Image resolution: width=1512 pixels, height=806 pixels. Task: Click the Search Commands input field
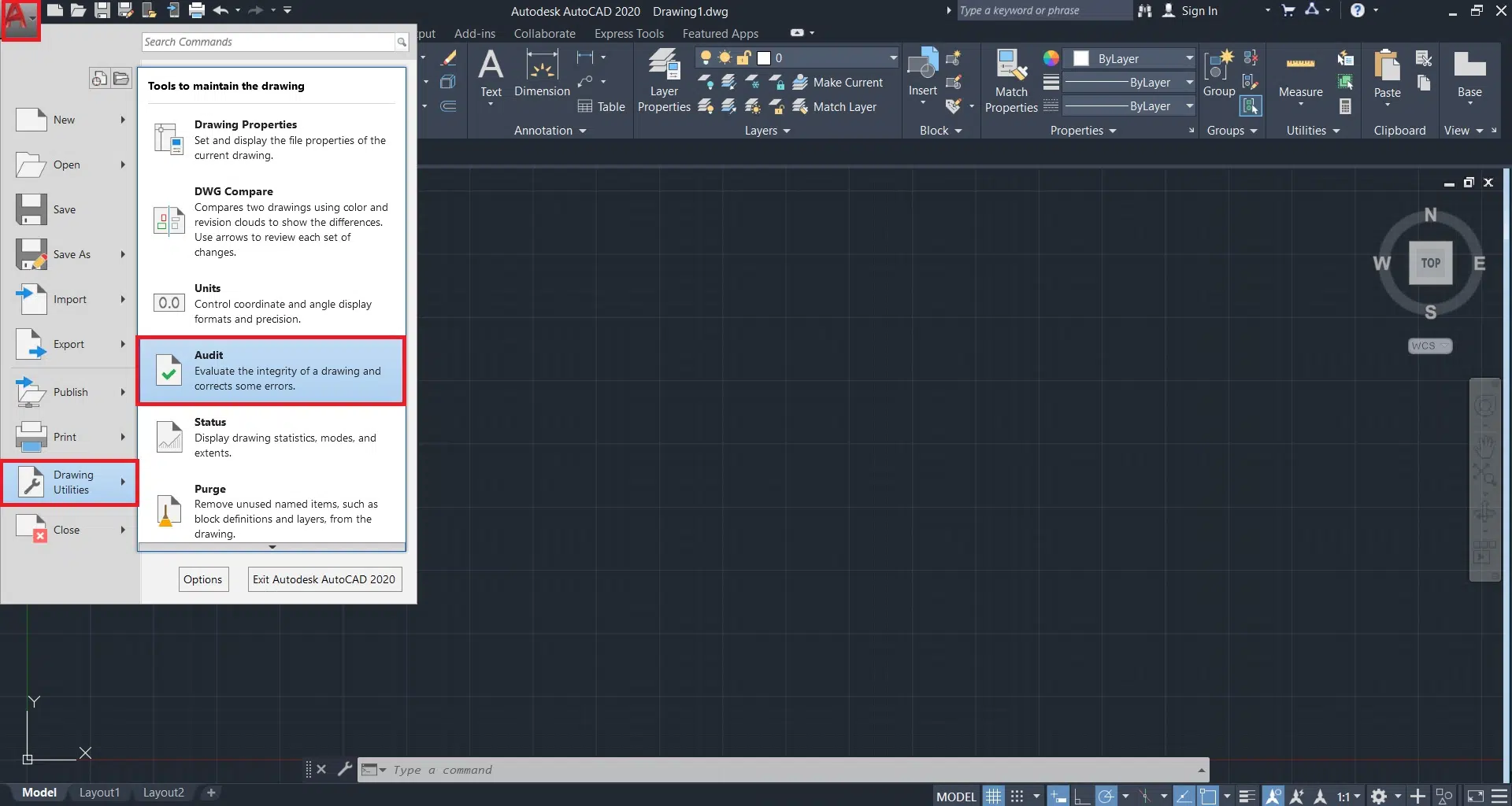coord(268,42)
